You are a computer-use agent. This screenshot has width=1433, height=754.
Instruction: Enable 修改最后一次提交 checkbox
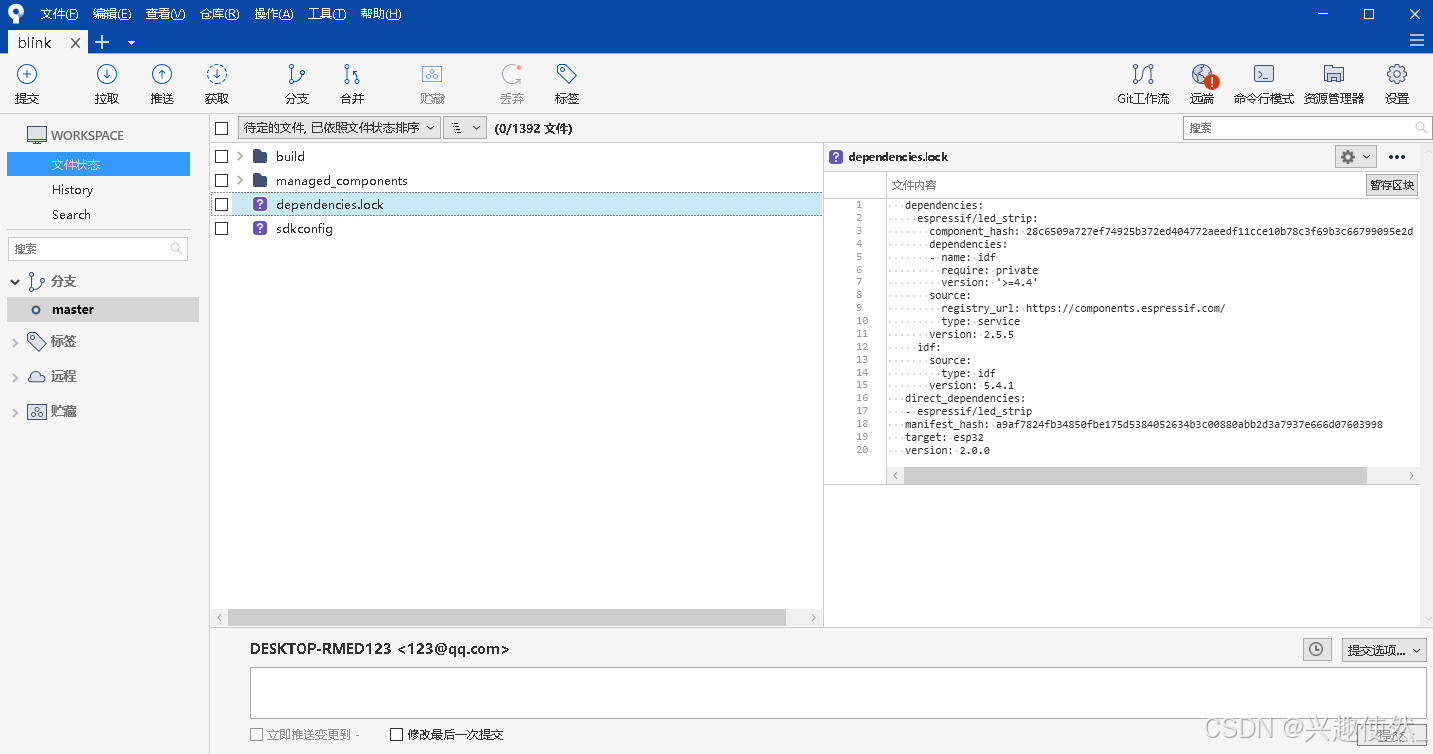396,734
